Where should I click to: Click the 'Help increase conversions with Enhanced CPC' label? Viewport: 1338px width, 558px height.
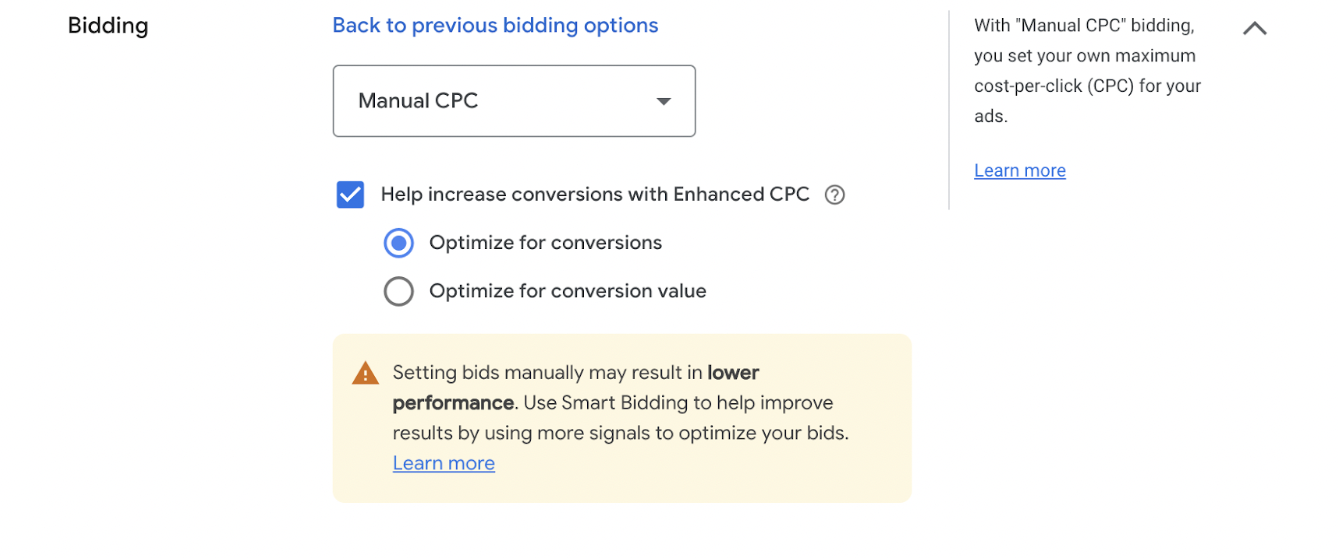tap(595, 194)
